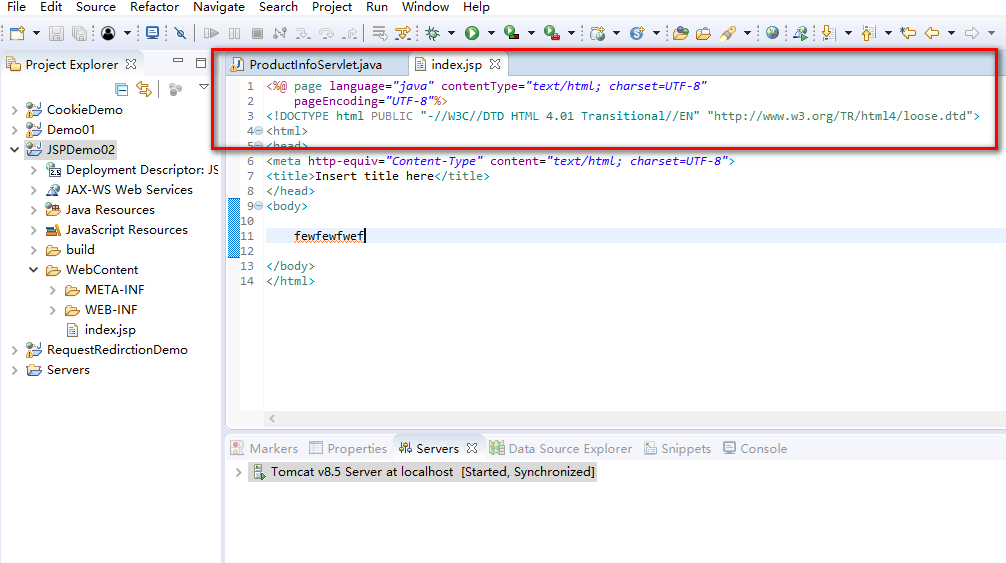Click the Step Over icon
Image resolution: width=1006 pixels, height=563 pixels.
coord(327,33)
